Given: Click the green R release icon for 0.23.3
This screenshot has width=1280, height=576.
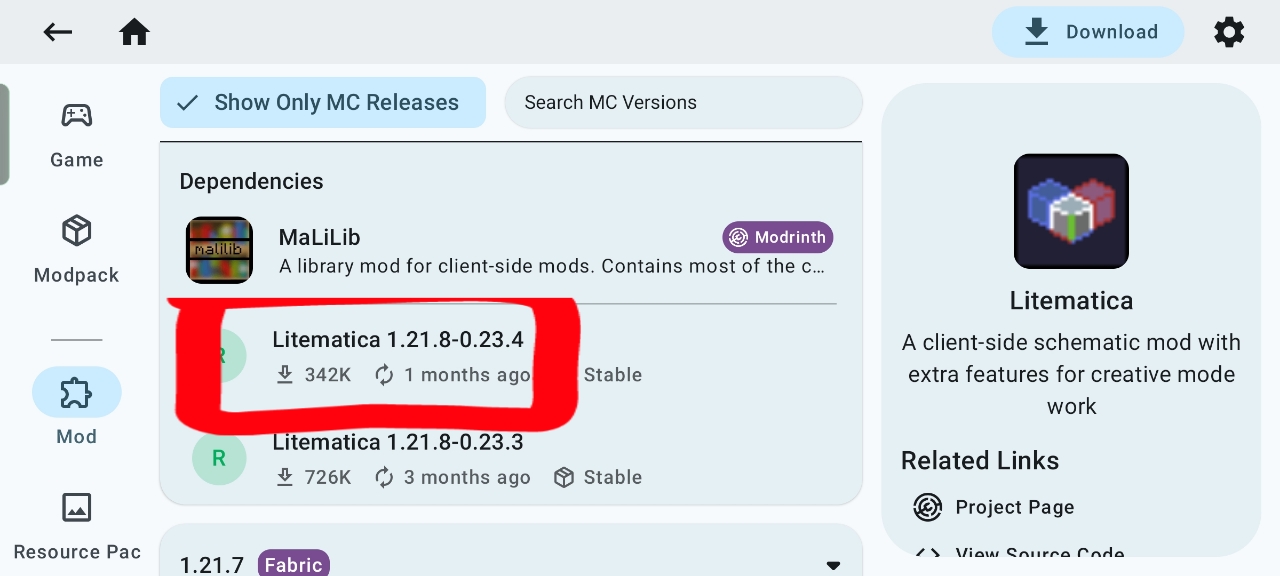Looking at the screenshot, I should pos(219,458).
